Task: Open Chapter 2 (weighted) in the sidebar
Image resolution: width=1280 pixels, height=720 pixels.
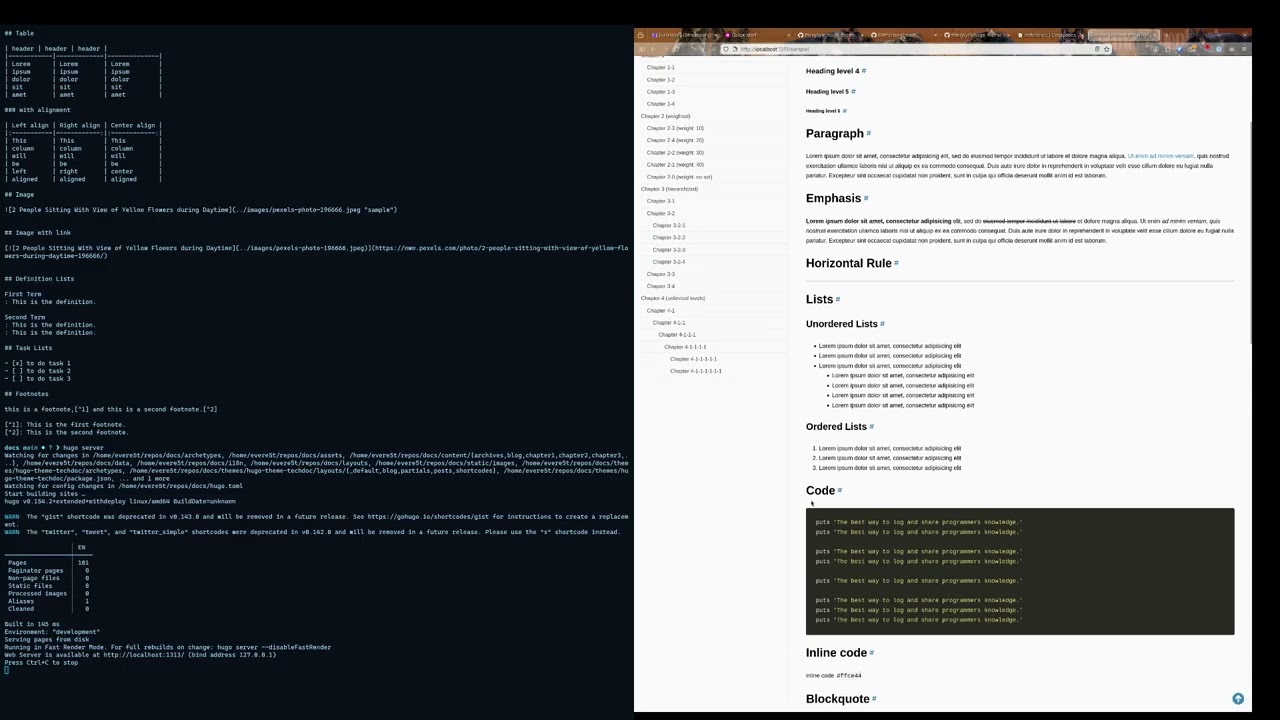Action: (665, 116)
